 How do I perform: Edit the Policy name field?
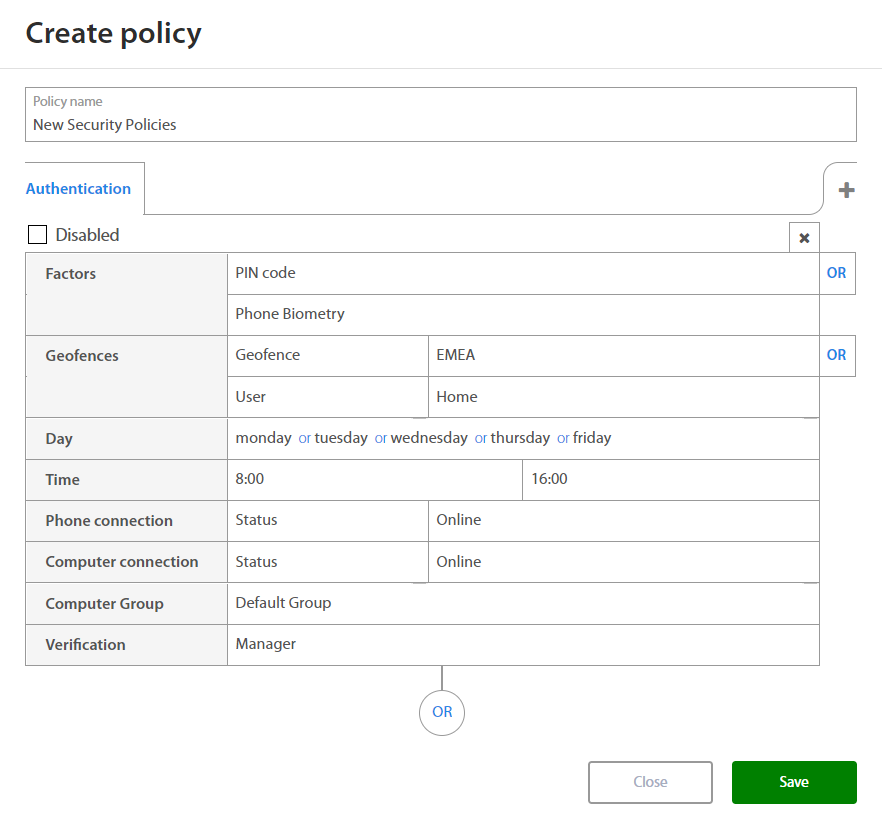tap(440, 125)
